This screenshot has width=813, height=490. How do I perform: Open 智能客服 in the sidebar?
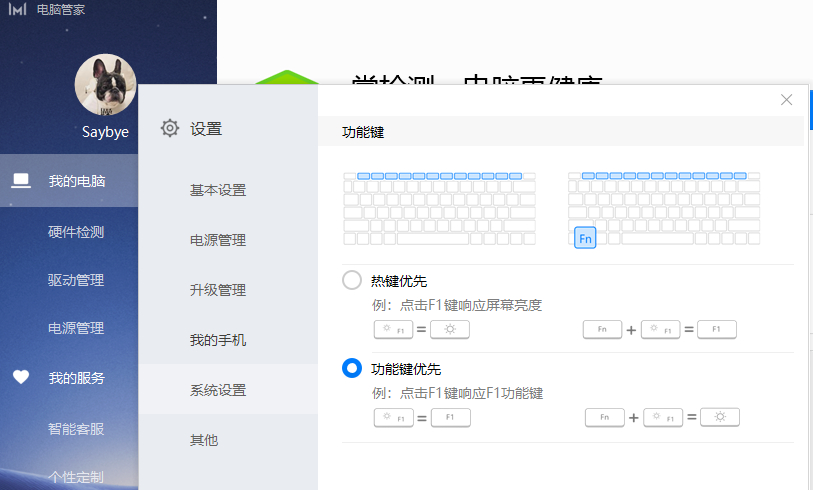pyautogui.click(x=76, y=429)
